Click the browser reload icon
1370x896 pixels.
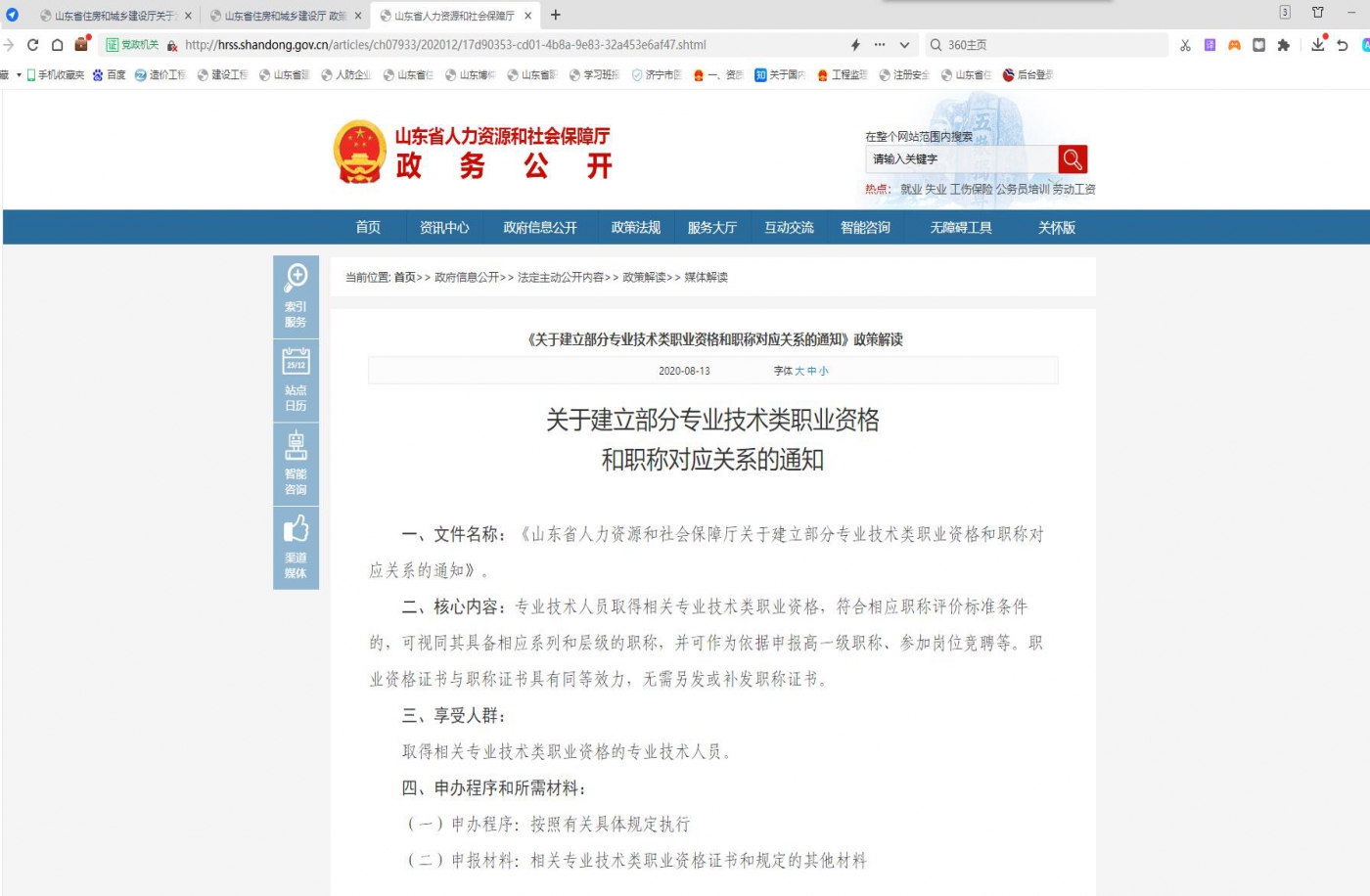tap(33, 45)
